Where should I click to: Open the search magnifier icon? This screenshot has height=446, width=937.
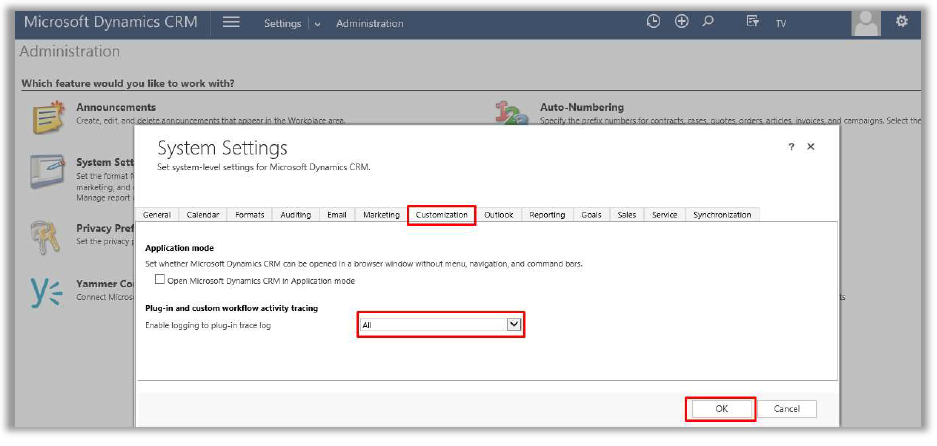(x=709, y=21)
